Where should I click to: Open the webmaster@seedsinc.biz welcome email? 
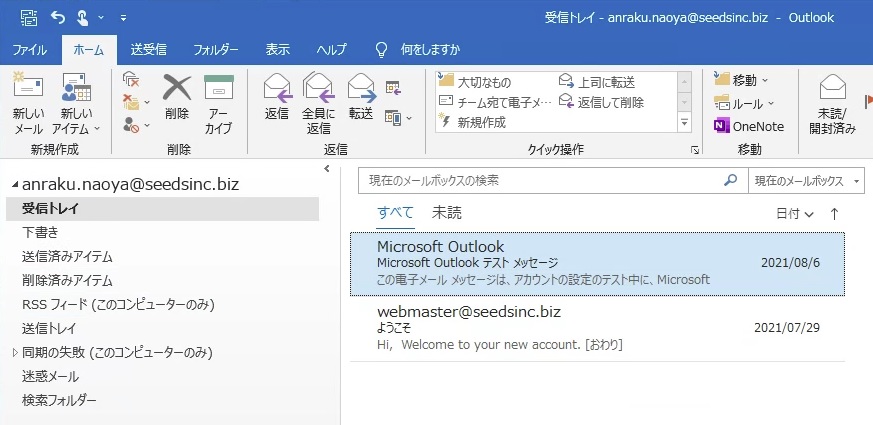pyautogui.click(x=597, y=328)
